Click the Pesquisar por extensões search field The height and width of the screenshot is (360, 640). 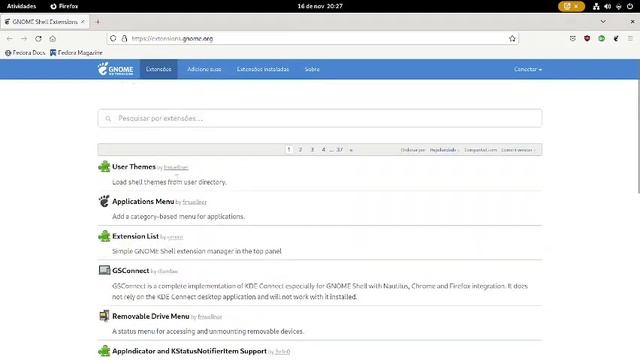tap(320, 118)
